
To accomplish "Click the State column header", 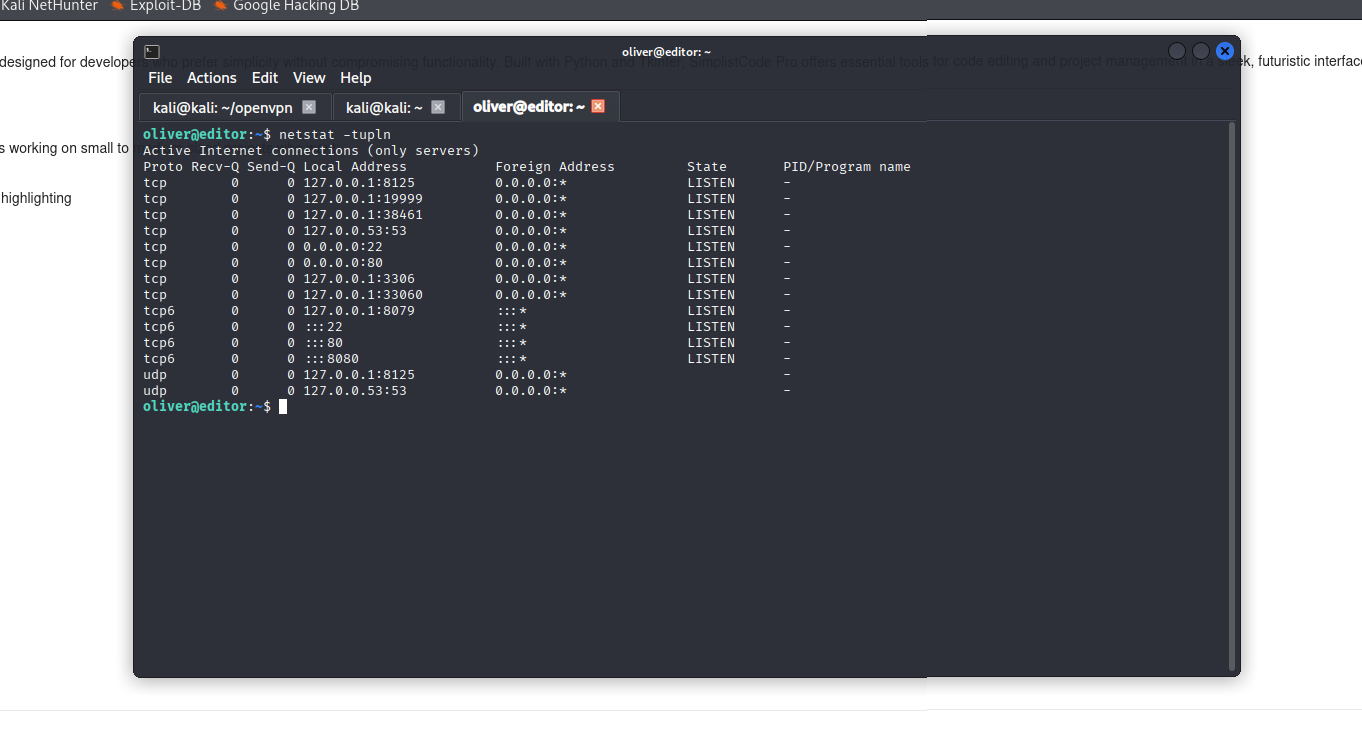I will pyautogui.click(x=707, y=167).
